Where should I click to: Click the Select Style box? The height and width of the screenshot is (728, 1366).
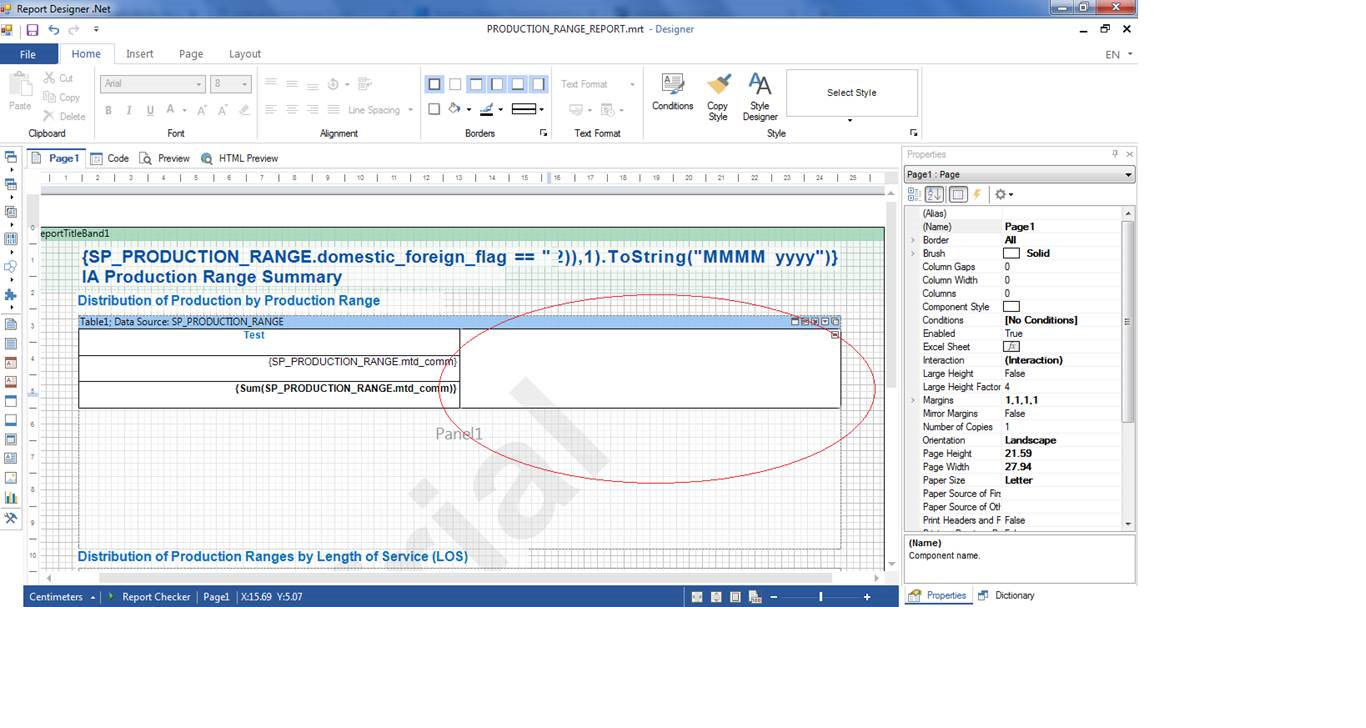[852, 93]
